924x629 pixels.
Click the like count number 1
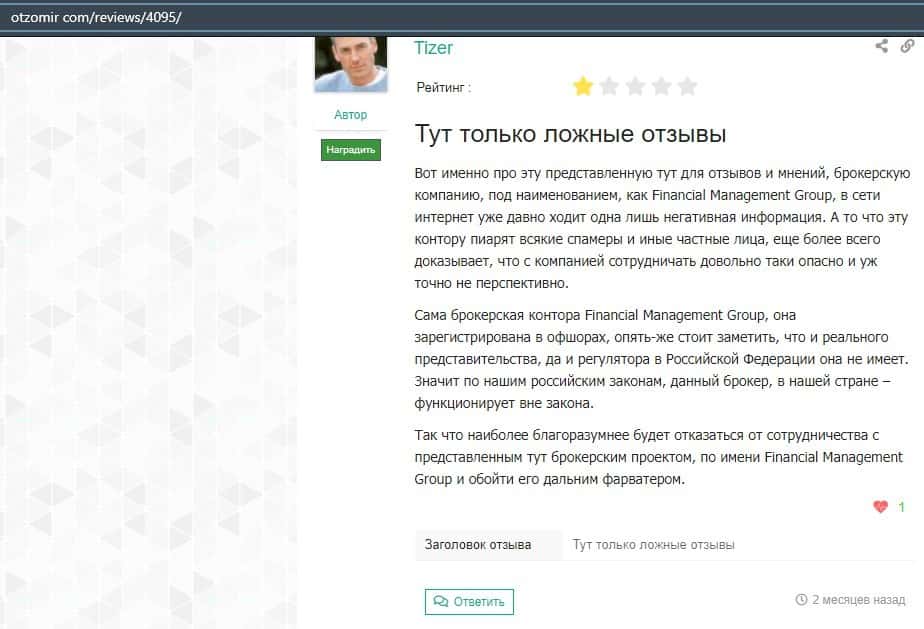tap(901, 507)
